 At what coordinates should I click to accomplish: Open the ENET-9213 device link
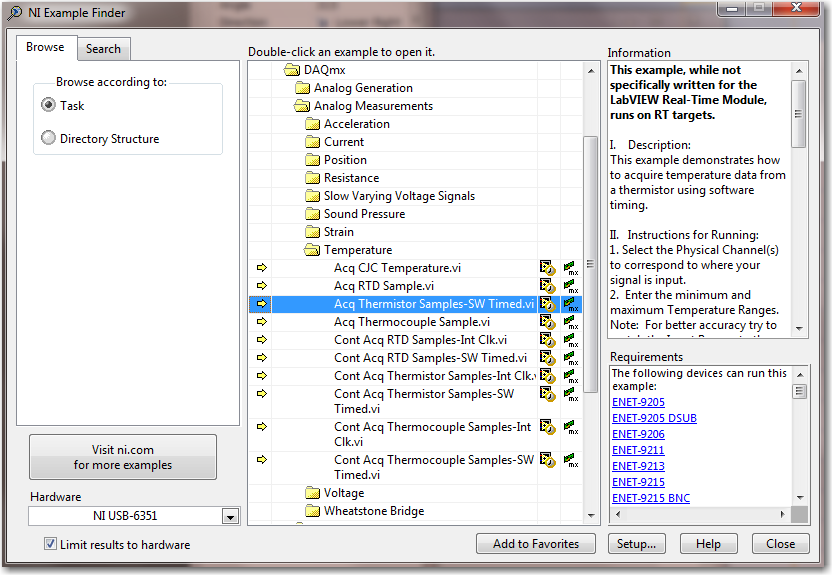point(638,466)
